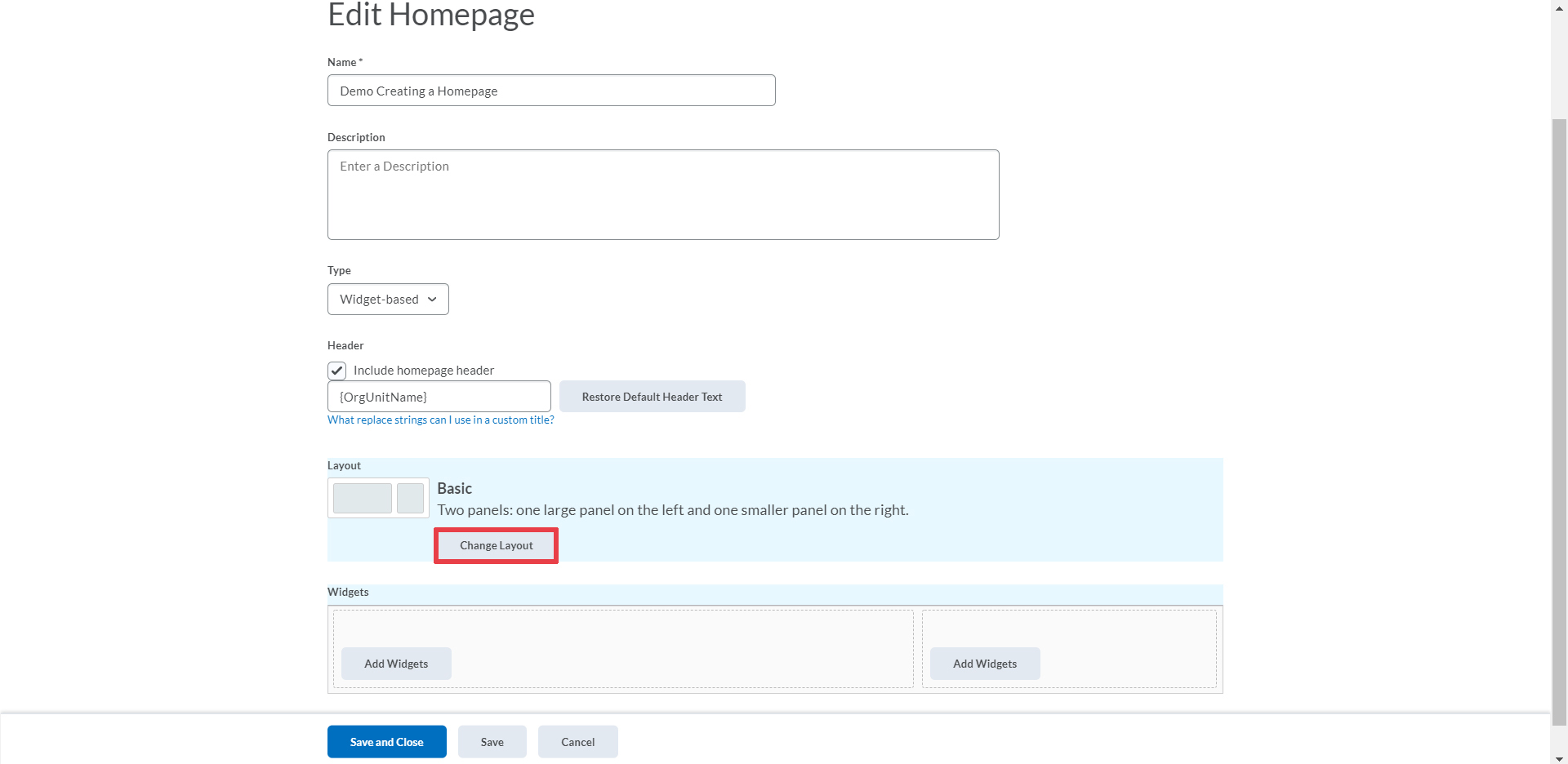1568x764 pixels.
Task: Click into the Description text area
Action: coord(663,194)
